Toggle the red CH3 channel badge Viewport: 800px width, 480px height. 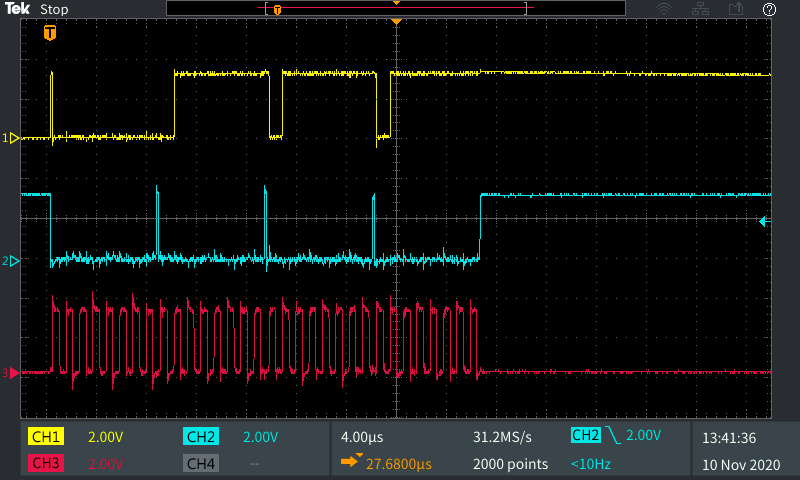point(46,463)
